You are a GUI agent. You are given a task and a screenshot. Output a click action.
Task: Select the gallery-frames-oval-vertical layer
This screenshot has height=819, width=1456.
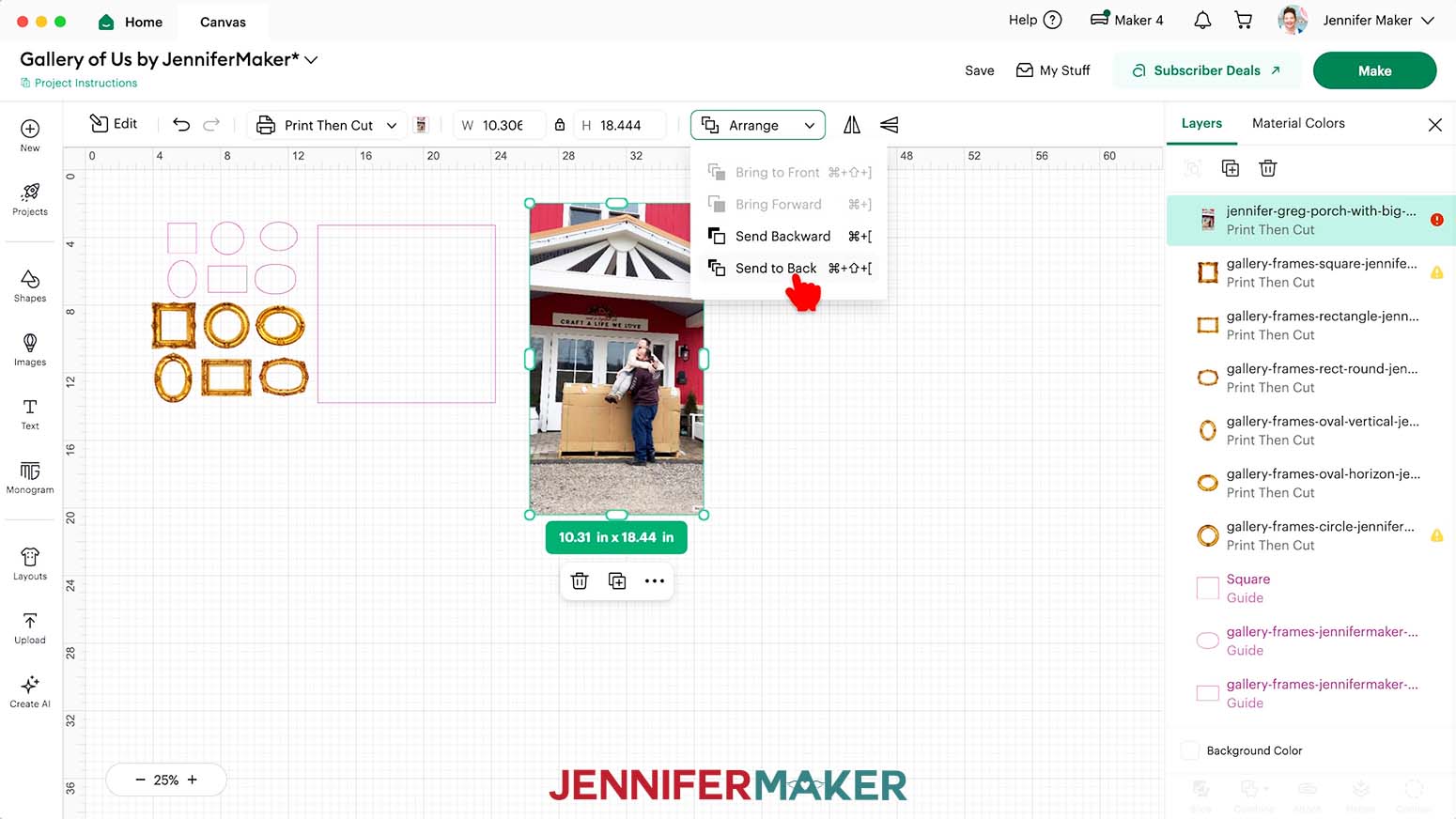(x=1311, y=430)
